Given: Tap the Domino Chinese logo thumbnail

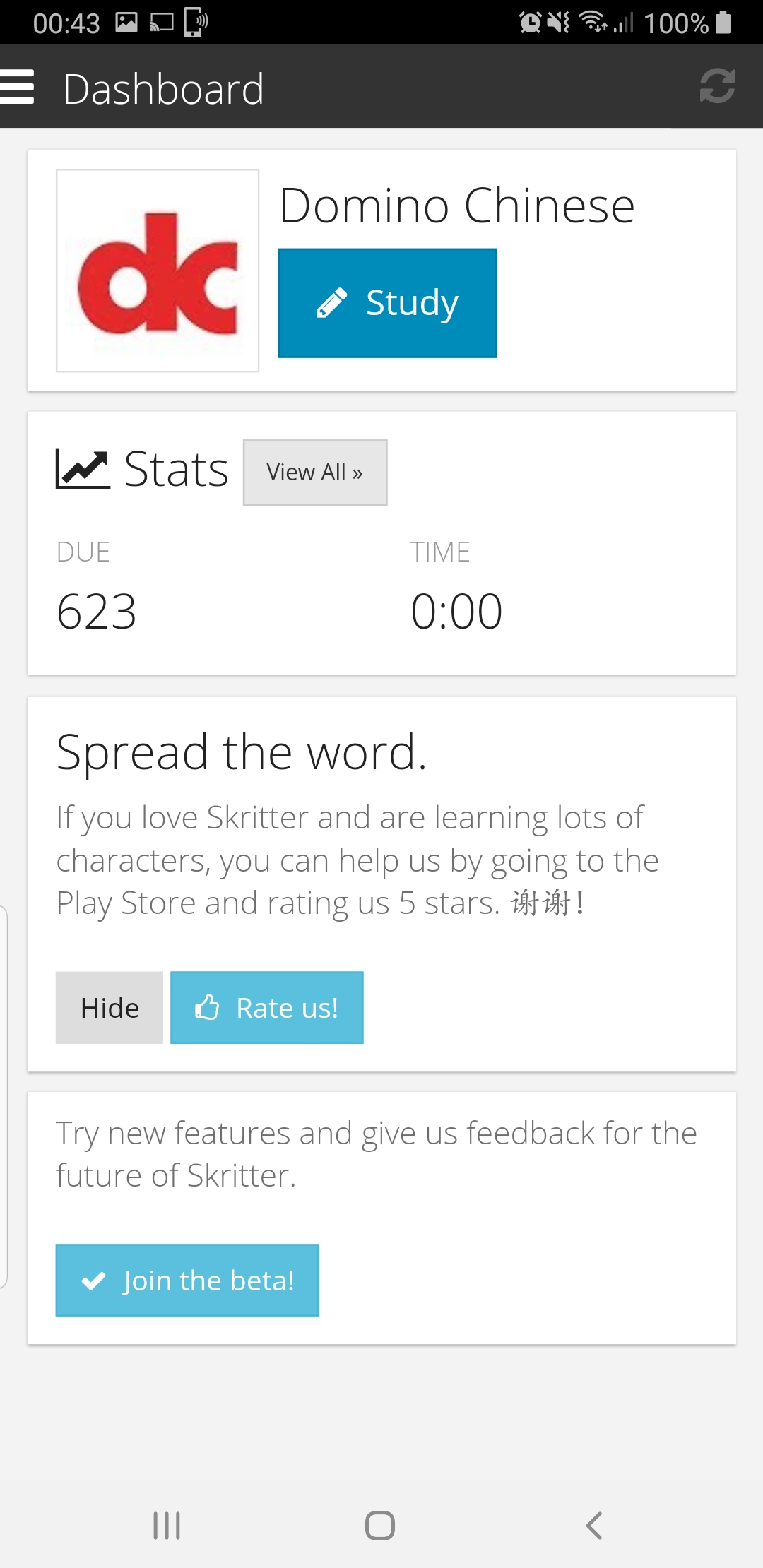Looking at the screenshot, I should pos(158,271).
